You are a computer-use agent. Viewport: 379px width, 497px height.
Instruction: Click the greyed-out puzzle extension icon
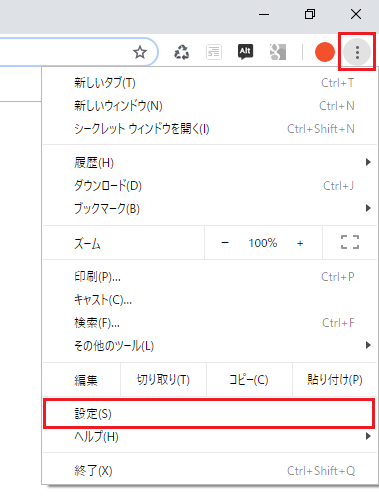pos(278,52)
